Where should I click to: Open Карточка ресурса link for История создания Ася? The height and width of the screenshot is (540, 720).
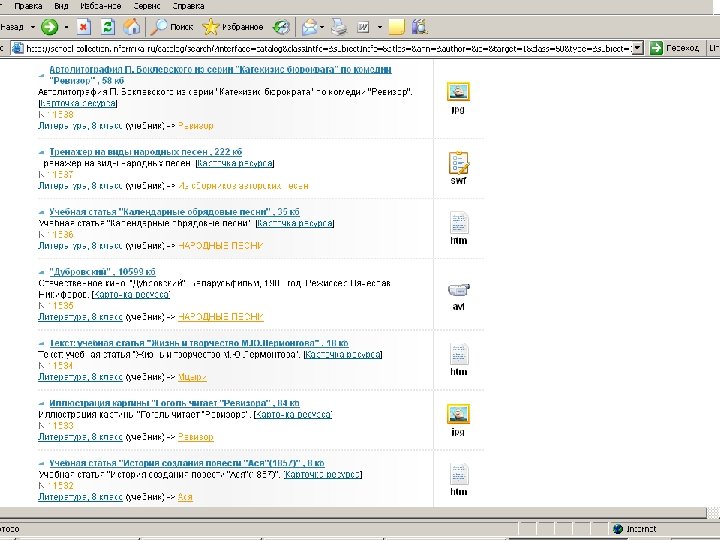(x=323, y=475)
